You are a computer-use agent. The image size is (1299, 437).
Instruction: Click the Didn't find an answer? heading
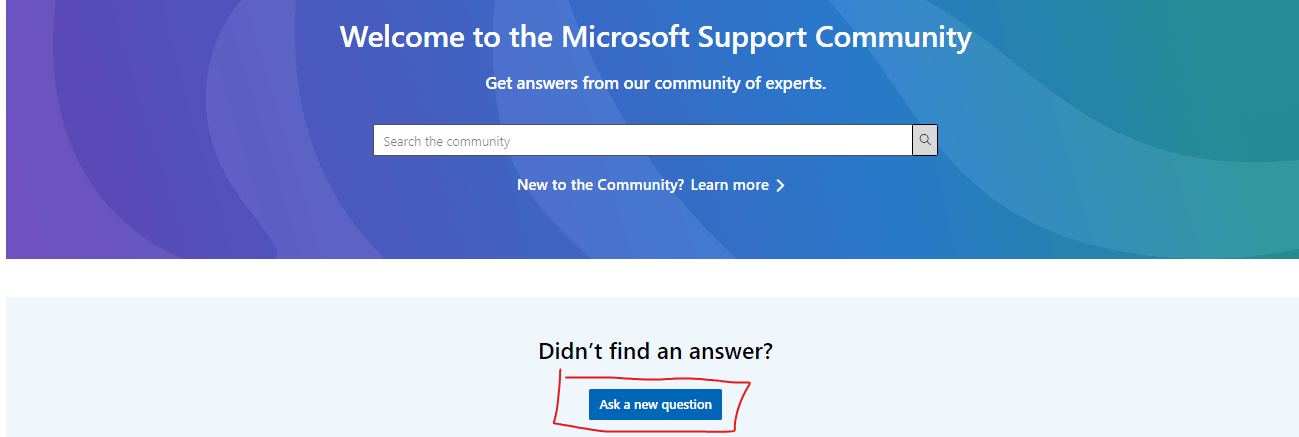coord(655,351)
